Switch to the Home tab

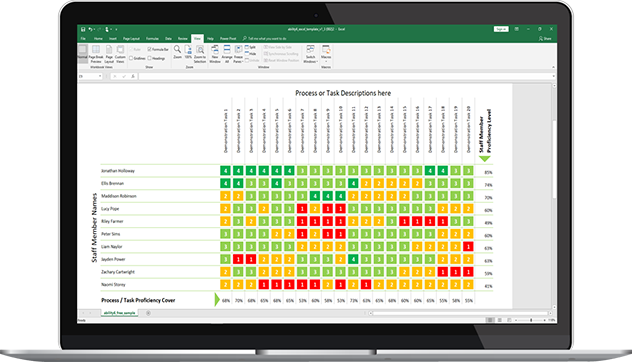coord(98,39)
